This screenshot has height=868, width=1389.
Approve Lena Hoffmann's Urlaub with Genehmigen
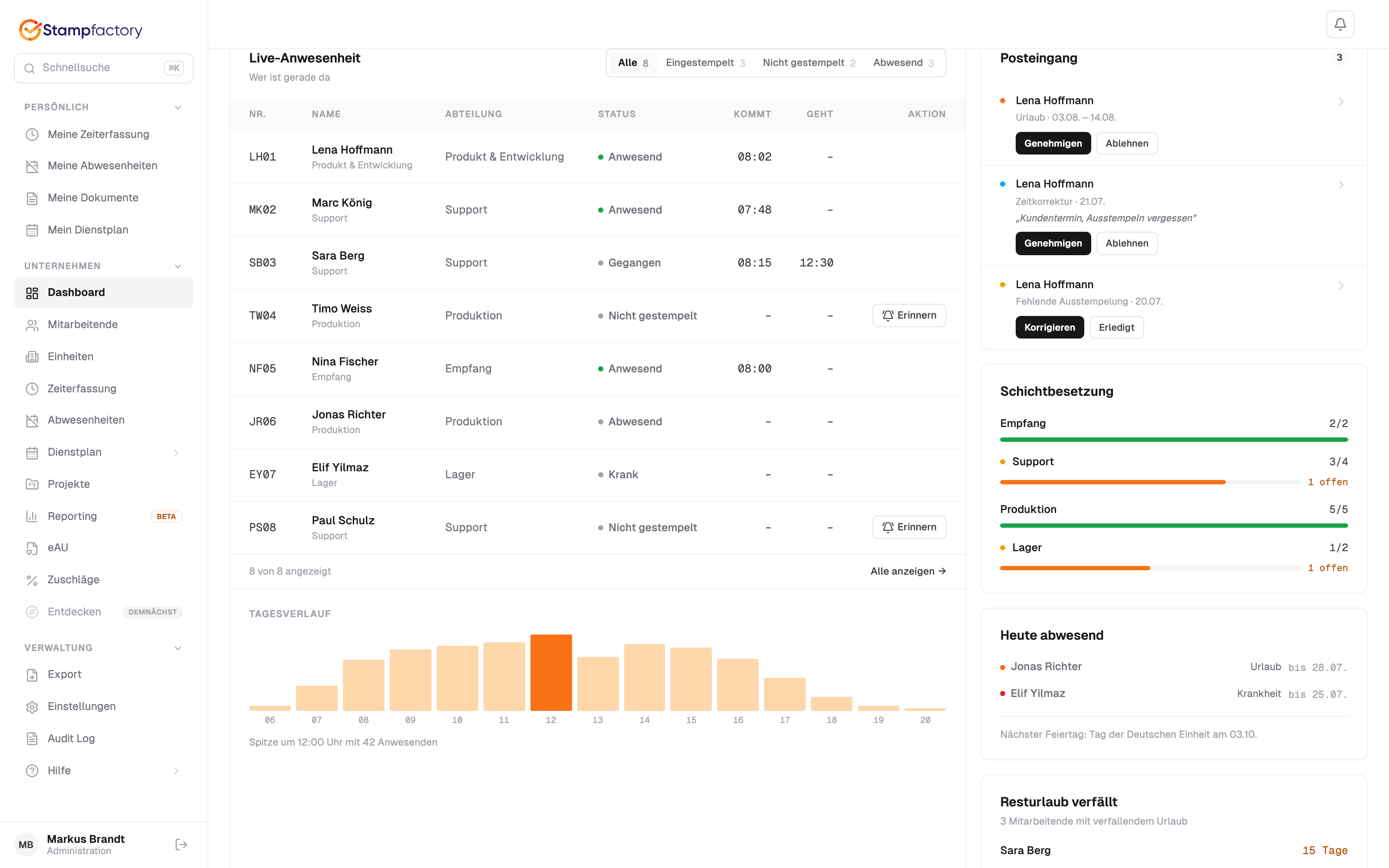click(1053, 144)
